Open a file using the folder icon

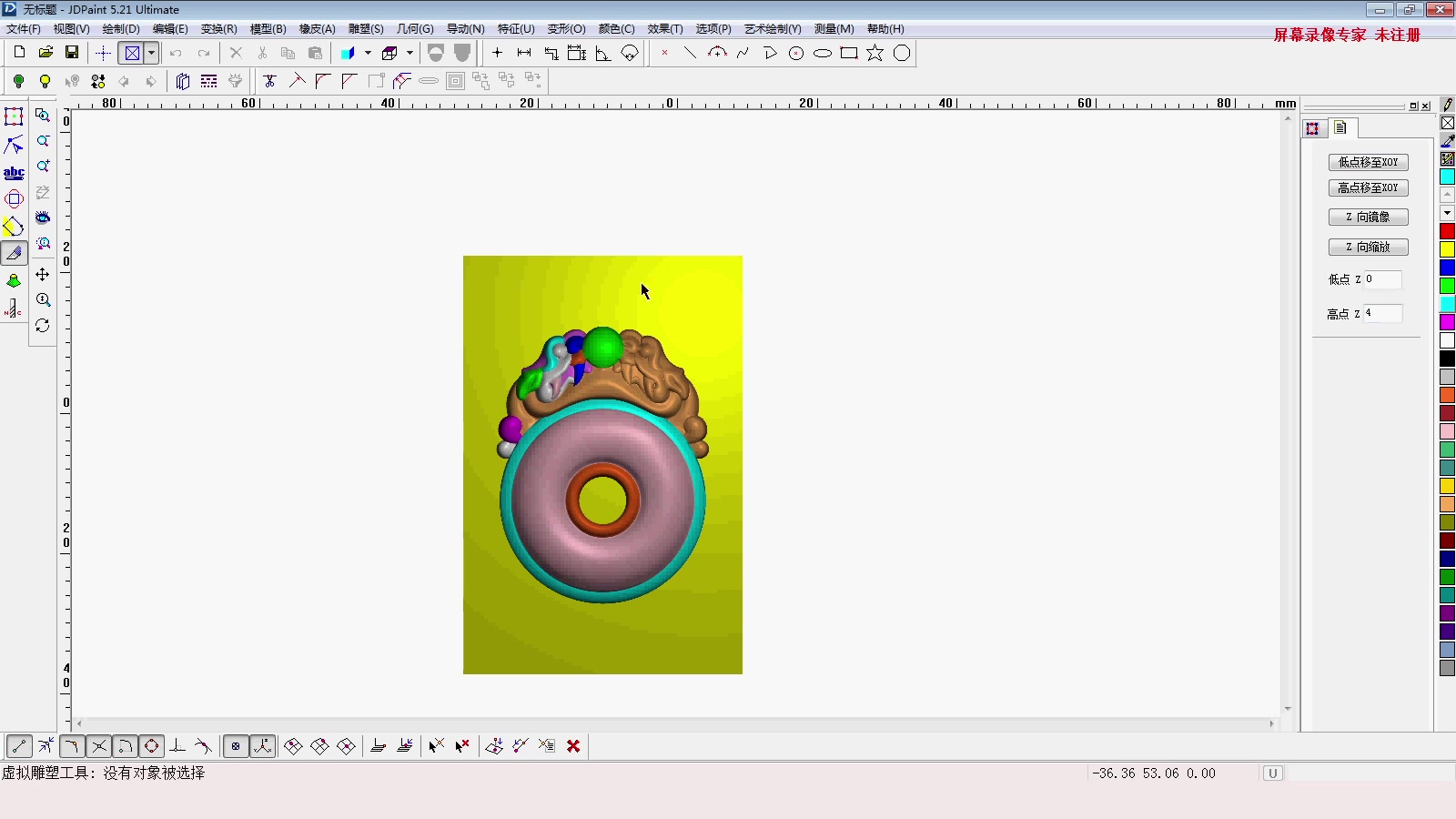pyautogui.click(x=45, y=53)
